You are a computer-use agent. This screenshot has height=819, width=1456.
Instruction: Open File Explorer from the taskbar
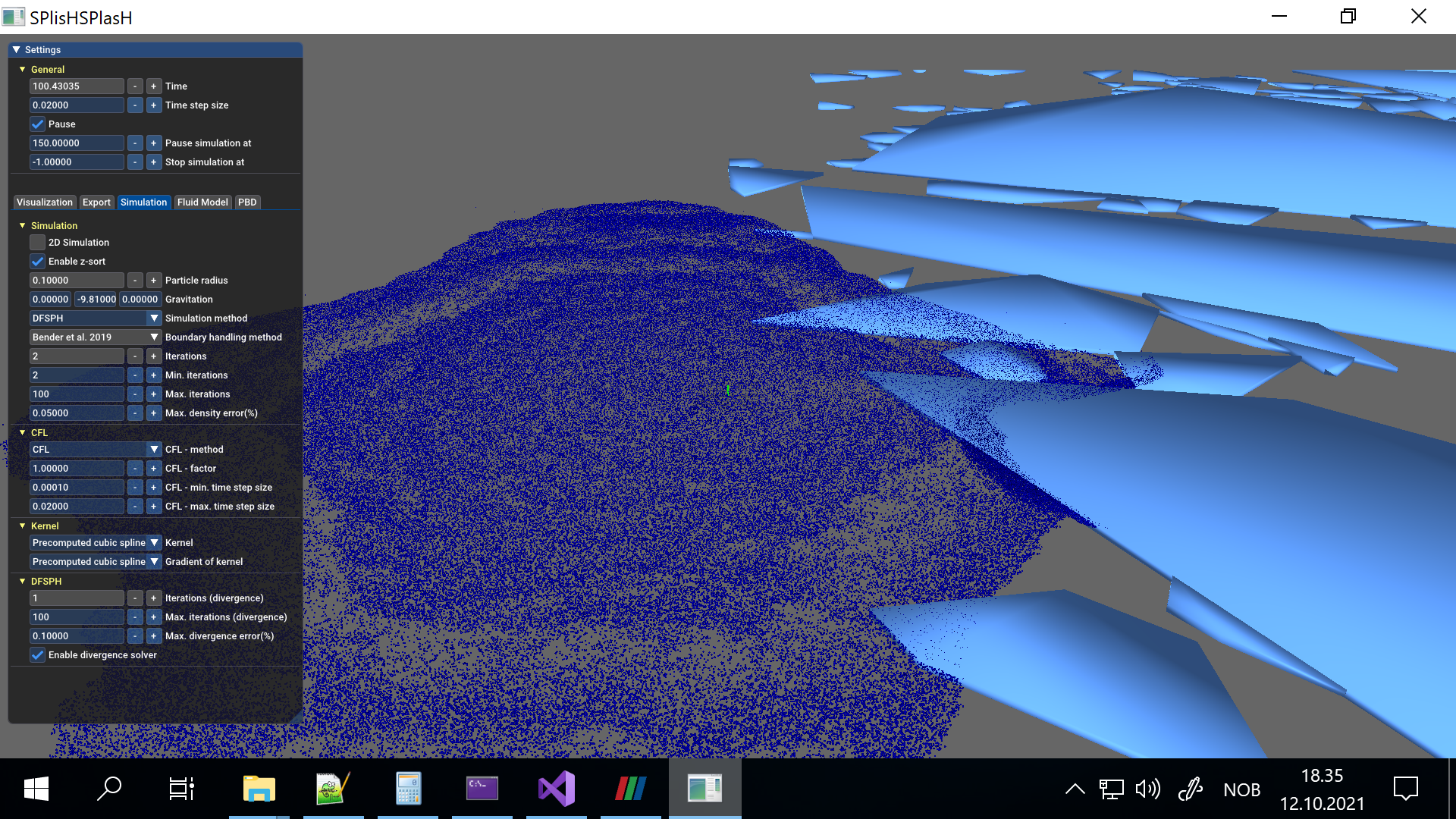point(259,789)
